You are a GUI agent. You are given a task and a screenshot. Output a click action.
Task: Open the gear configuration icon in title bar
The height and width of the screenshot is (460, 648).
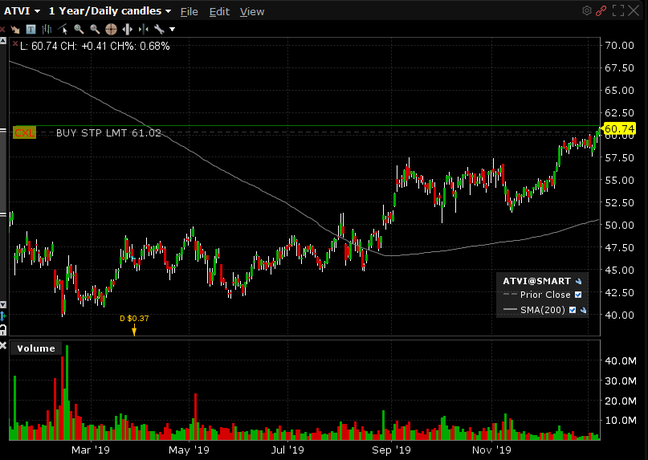(586, 11)
